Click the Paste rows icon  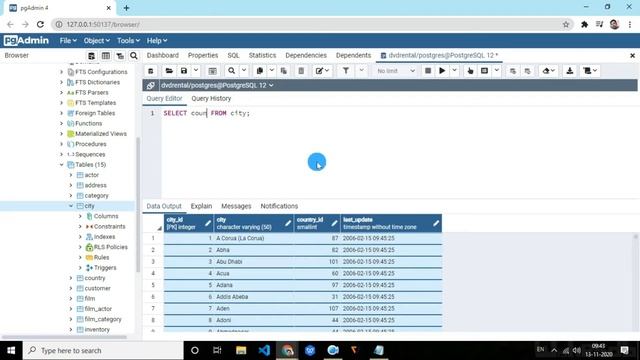(x=284, y=71)
